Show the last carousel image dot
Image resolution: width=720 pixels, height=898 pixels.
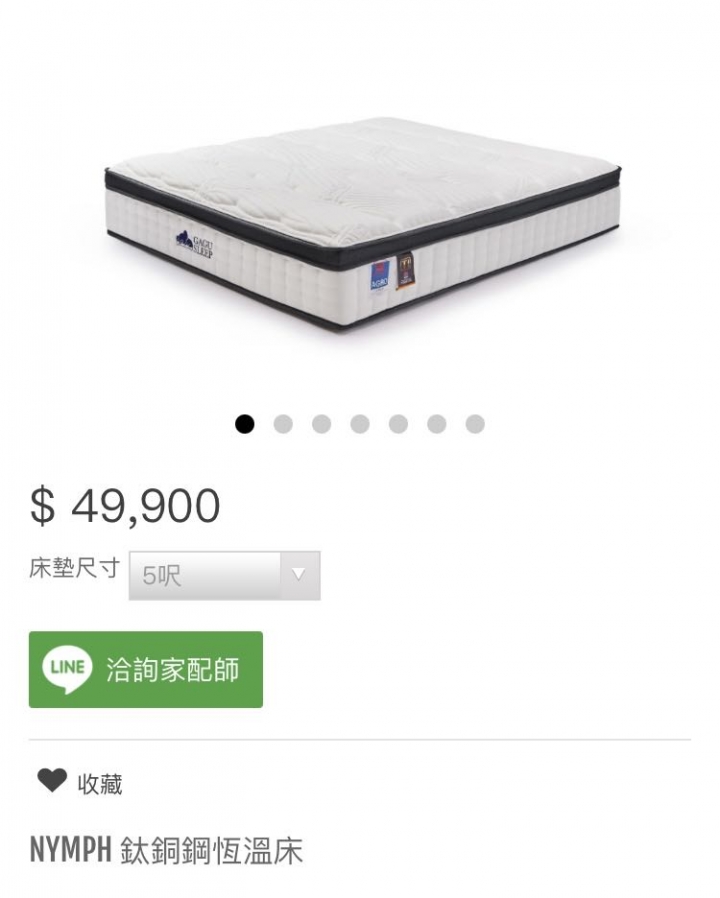[x=475, y=424]
